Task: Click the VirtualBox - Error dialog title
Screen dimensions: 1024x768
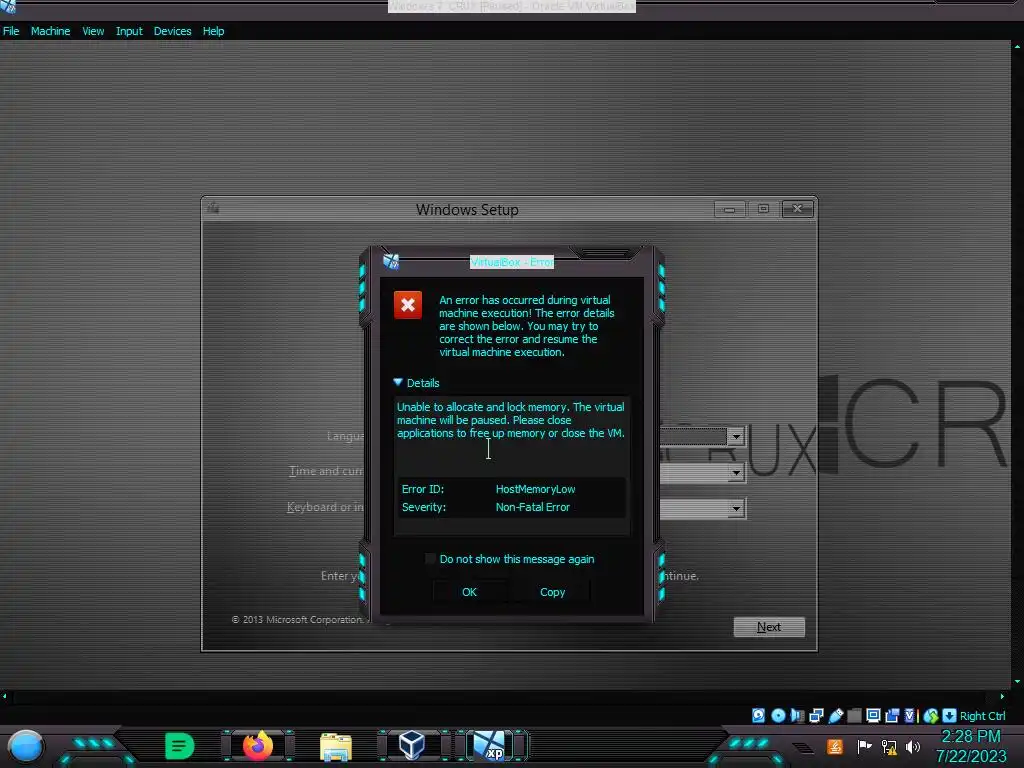Action: click(x=512, y=262)
